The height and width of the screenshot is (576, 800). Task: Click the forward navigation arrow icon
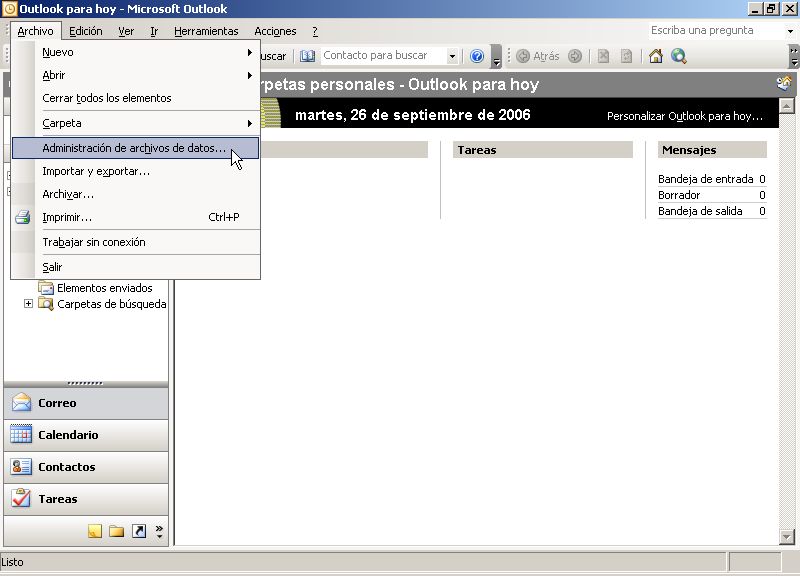575,56
